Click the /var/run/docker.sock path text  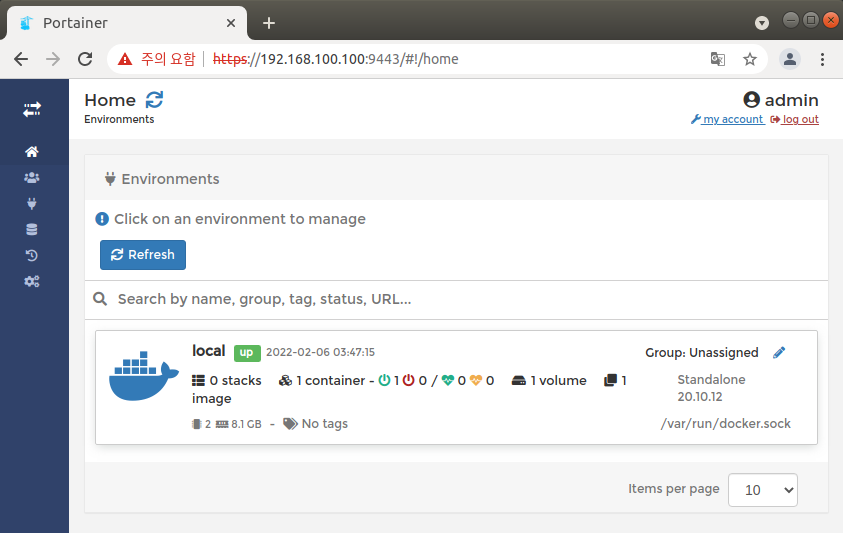726,424
